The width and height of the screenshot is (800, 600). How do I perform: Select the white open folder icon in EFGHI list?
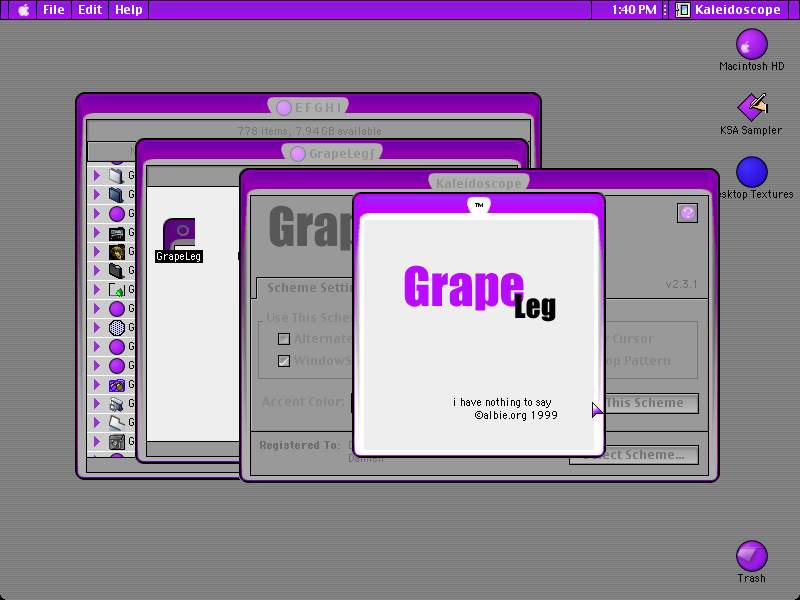click(116, 423)
